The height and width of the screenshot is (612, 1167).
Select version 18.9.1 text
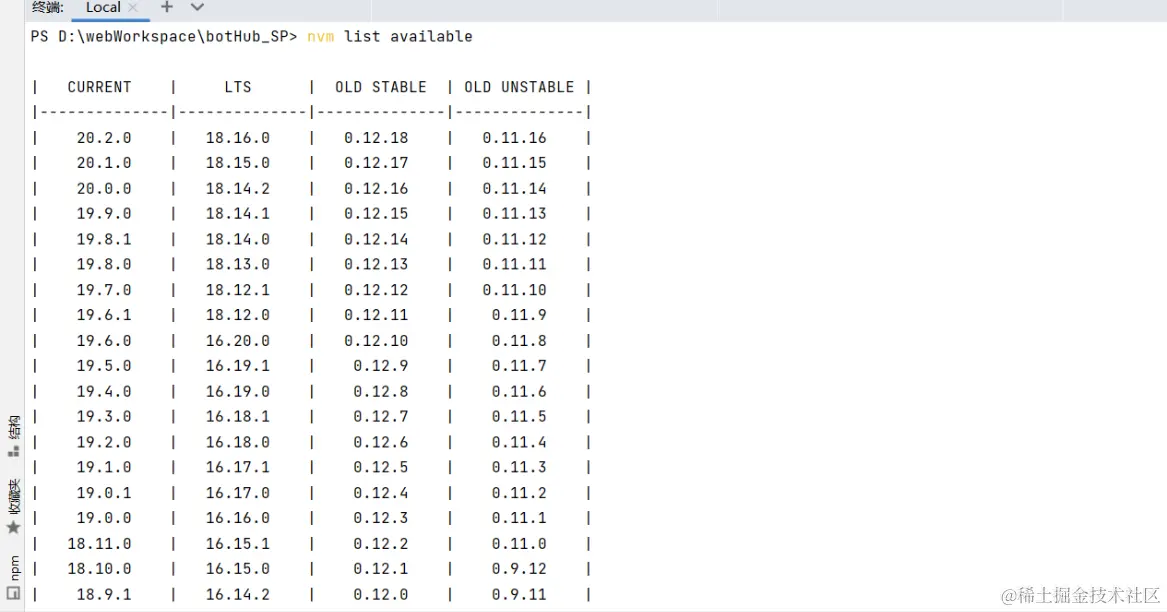pyautogui.click(x=103, y=594)
